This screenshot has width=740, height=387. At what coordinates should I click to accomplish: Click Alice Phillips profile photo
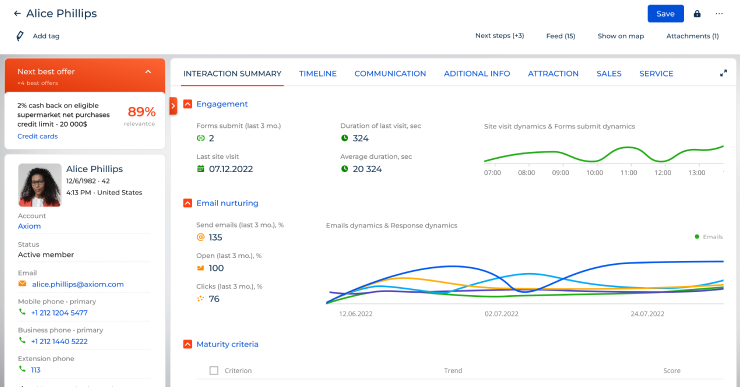[x=40, y=185]
